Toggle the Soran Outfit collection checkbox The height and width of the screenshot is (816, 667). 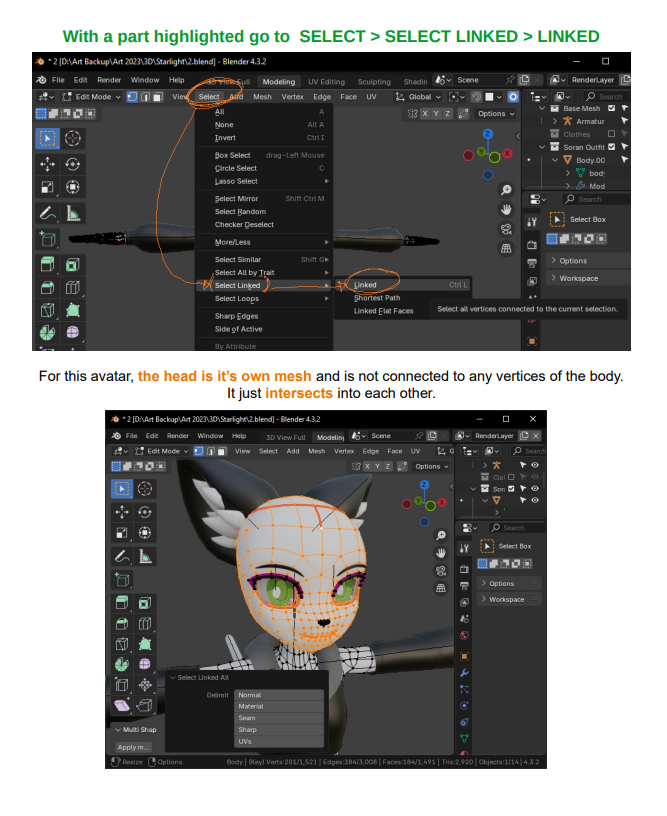(x=611, y=147)
